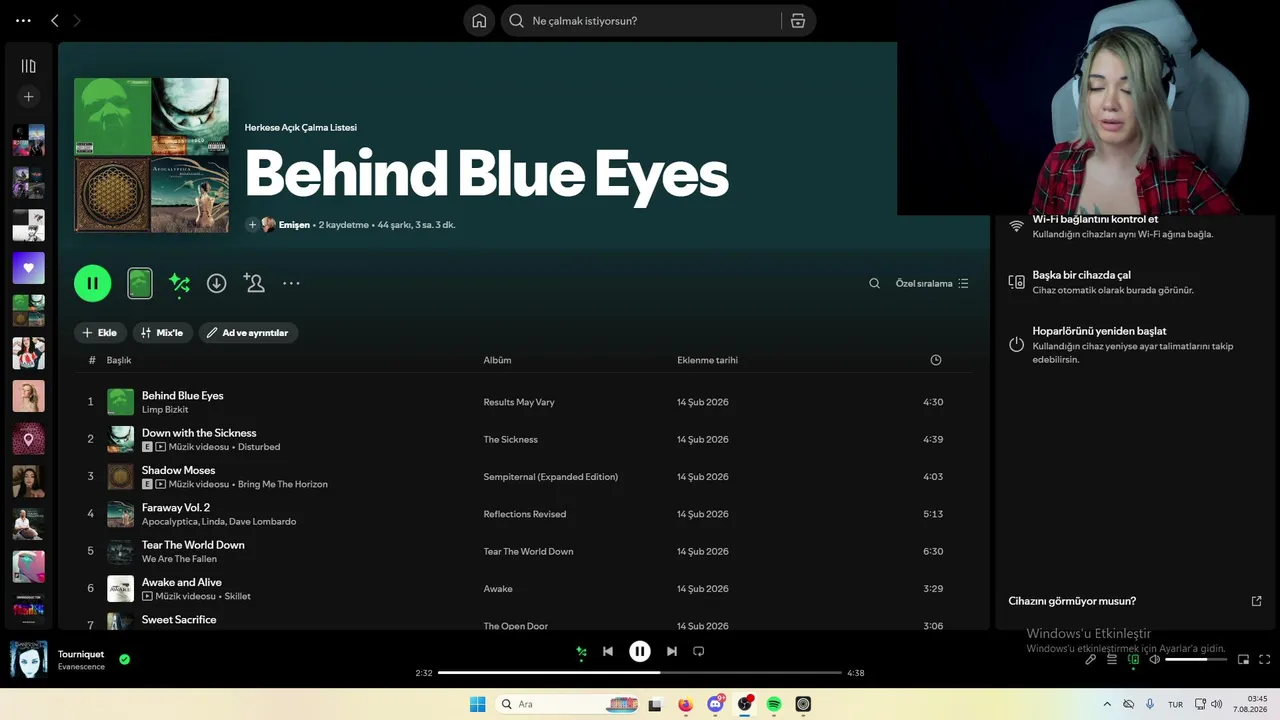1280x720 pixels.
Task: Pause playback in the bottom player bar
Action: tap(640, 652)
